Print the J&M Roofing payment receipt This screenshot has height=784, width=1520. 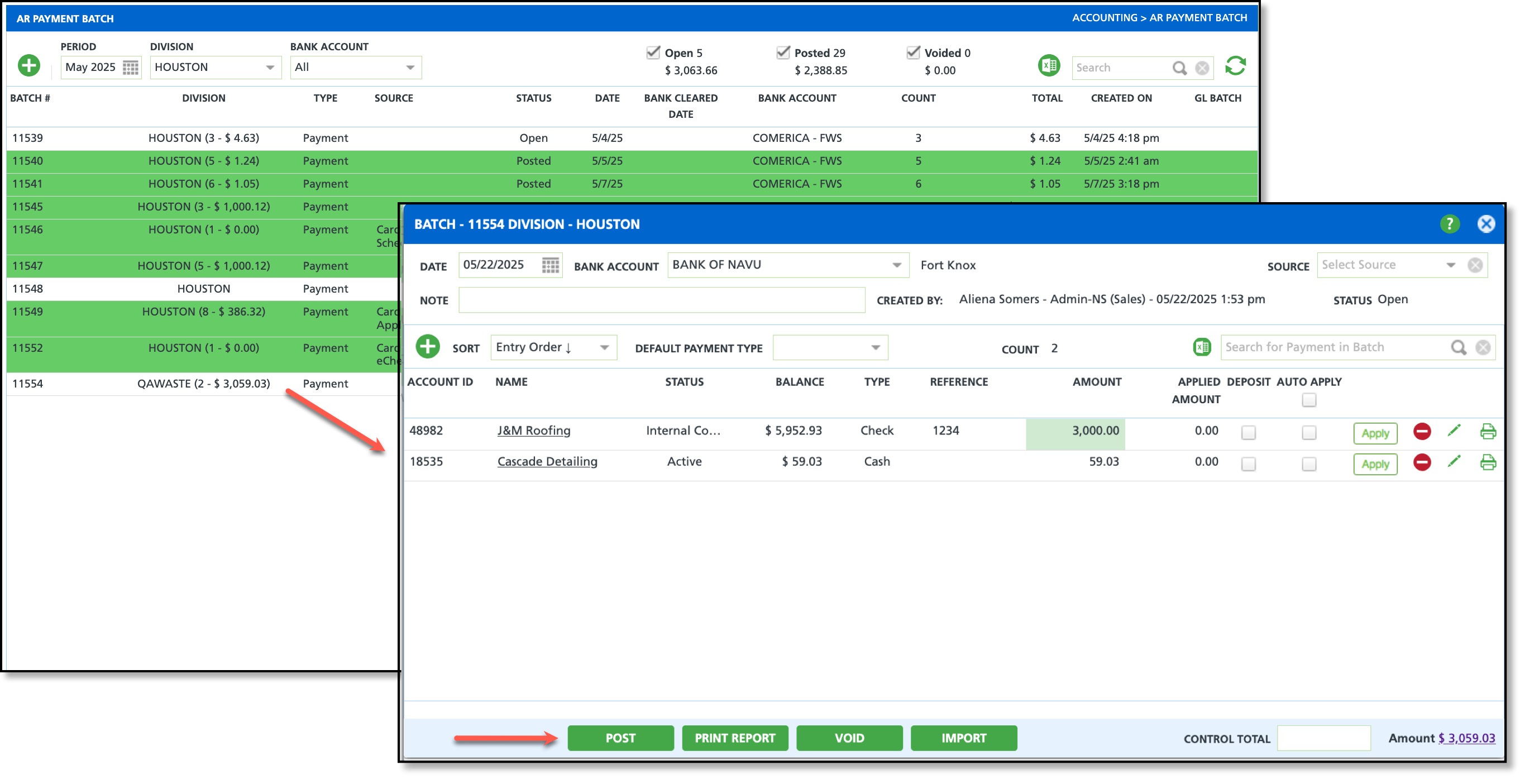(1487, 432)
